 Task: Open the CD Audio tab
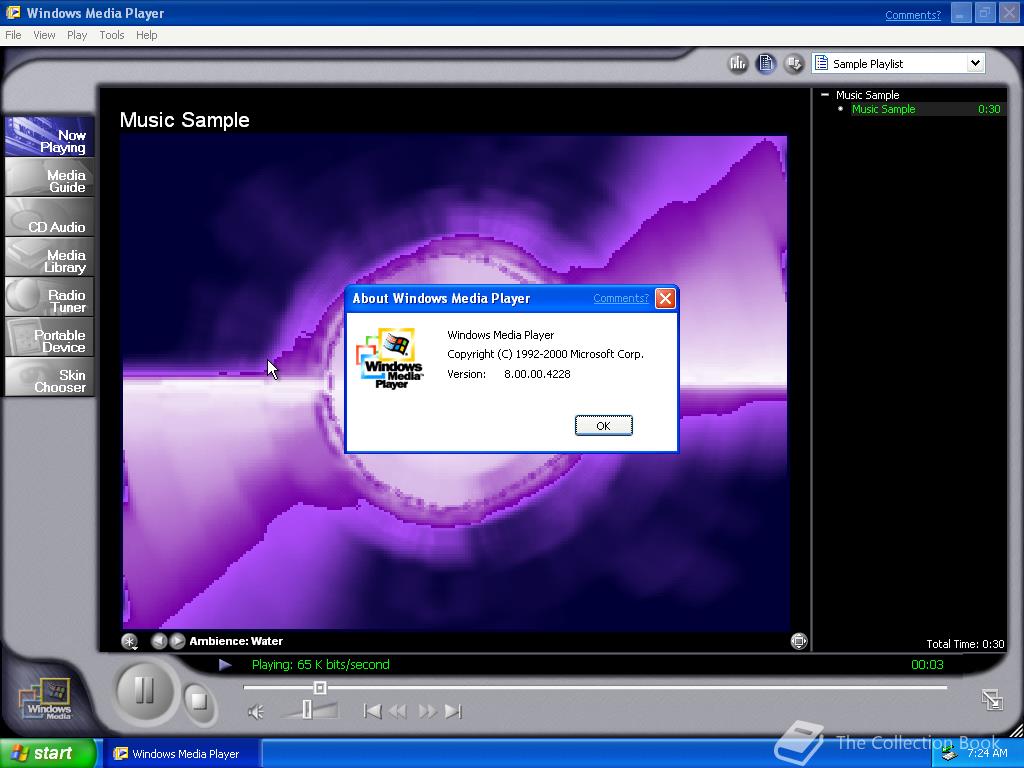tap(50, 217)
